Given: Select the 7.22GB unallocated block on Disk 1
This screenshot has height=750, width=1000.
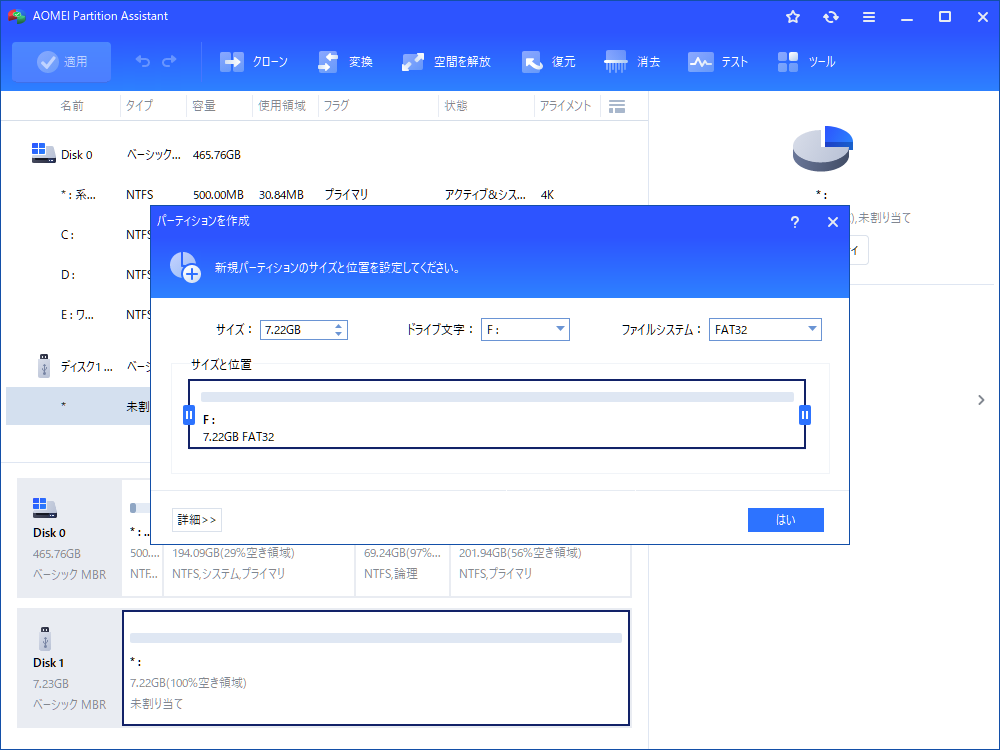Looking at the screenshot, I should coord(376,668).
